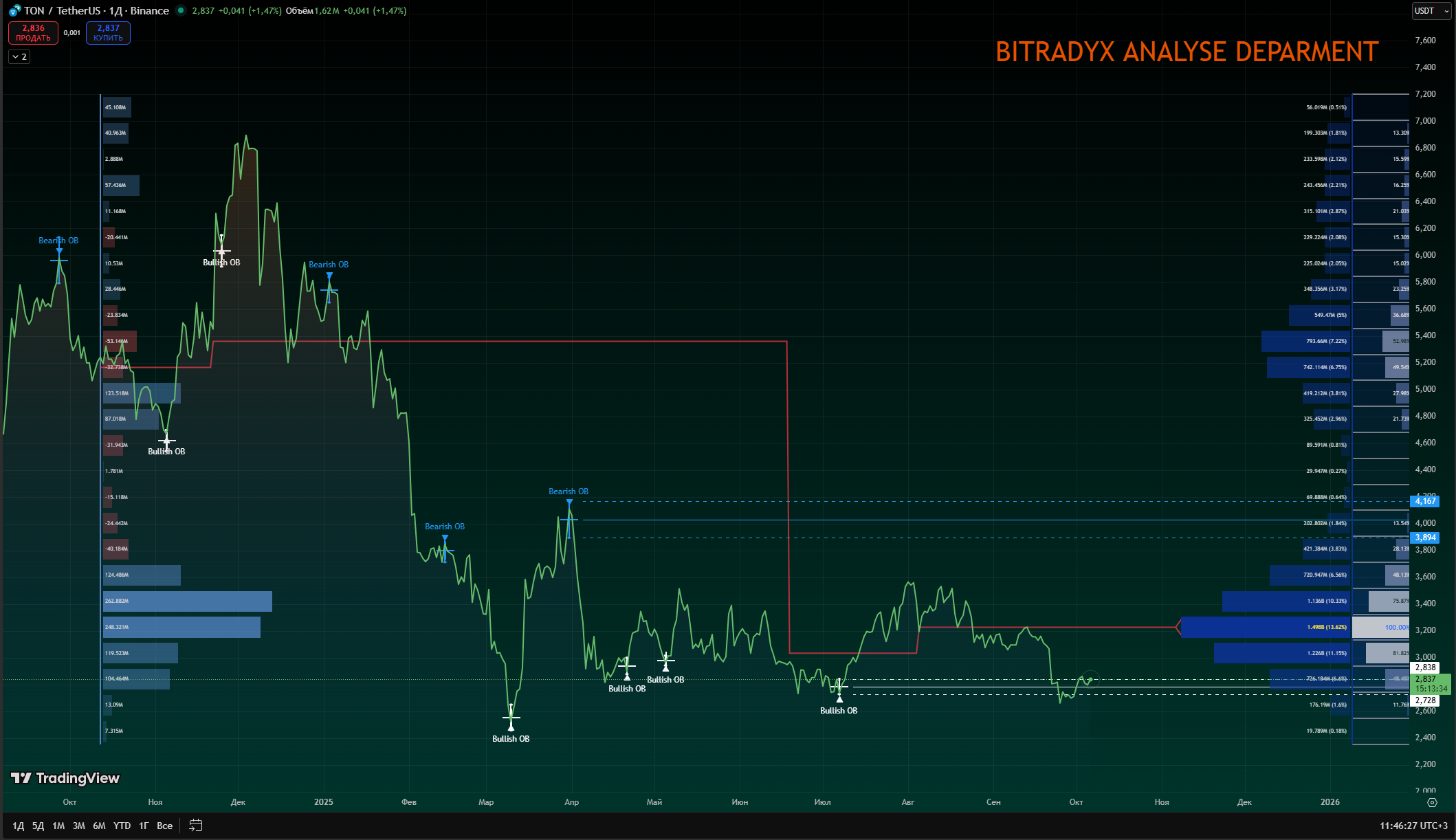Click the Bearish OB label in October 2024
1456x840 pixels.
pyautogui.click(x=58, y=241)
